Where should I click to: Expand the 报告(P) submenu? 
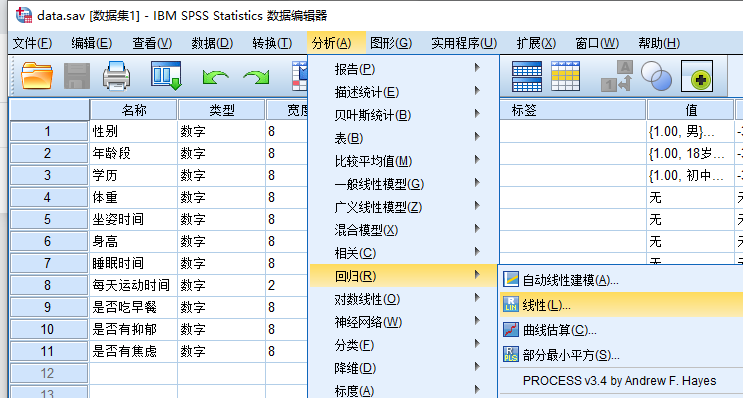(404, 69)
